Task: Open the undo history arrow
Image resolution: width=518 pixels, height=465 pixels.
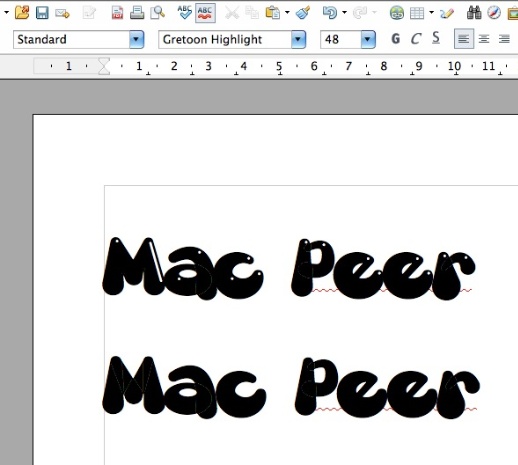Action: tap(345, 13)
